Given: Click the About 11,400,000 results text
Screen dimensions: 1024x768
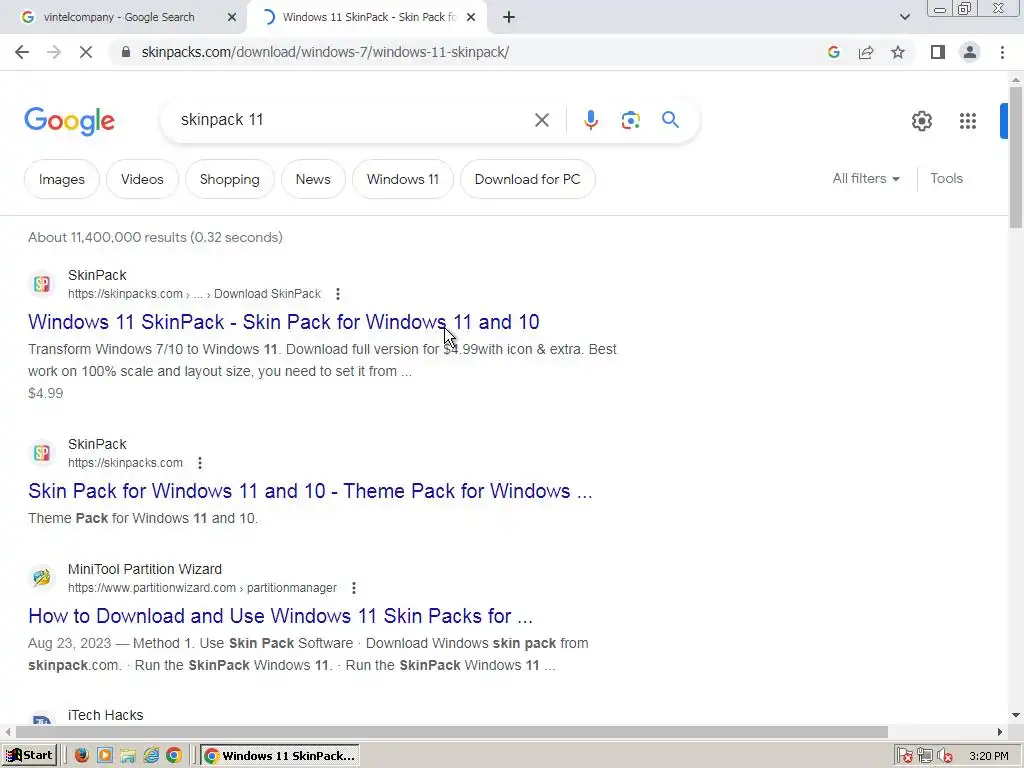Looking at the screenshot, I should tap(155, 238).
